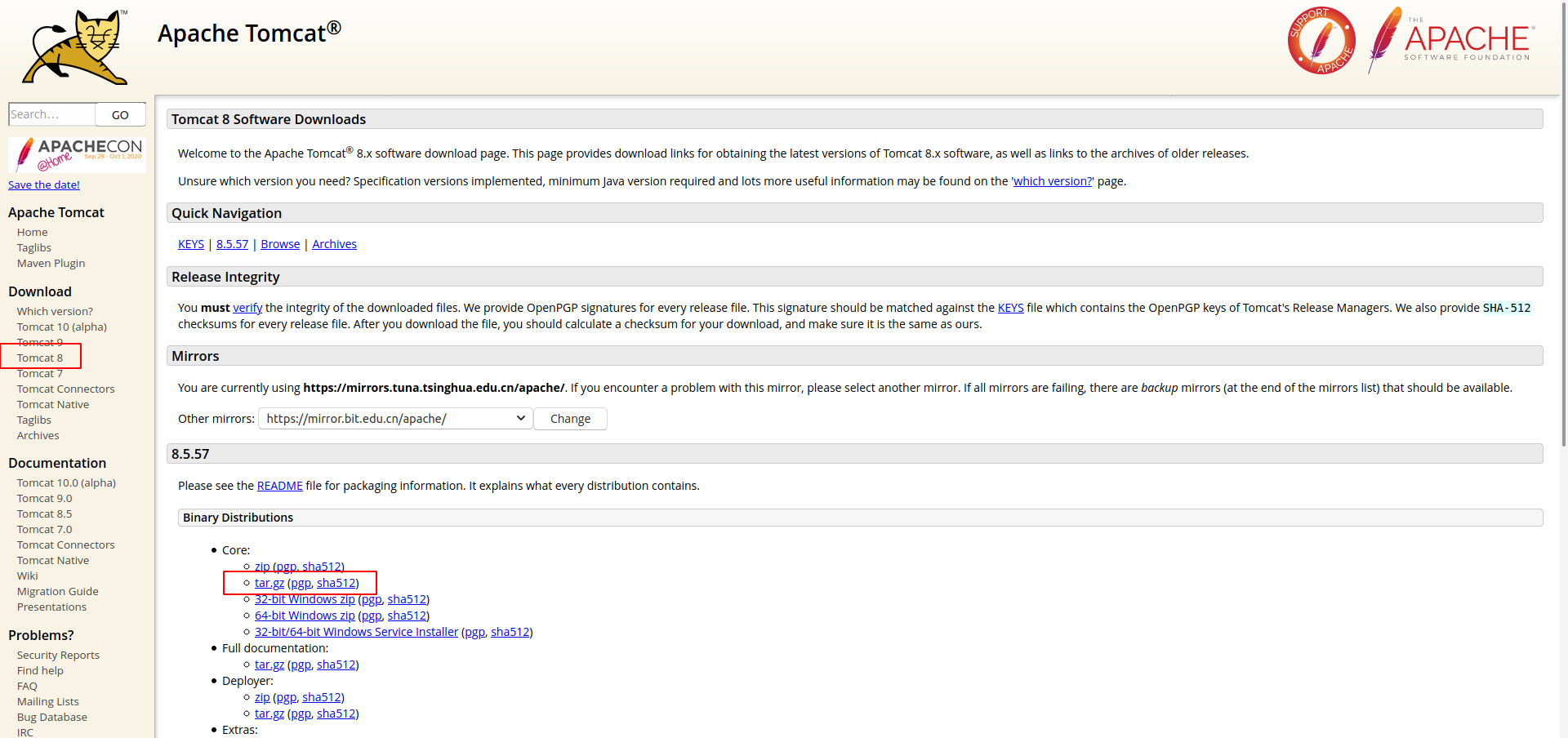Download the Deployer tar.gz
1568x738 pixels.
(x=269, y=714)
